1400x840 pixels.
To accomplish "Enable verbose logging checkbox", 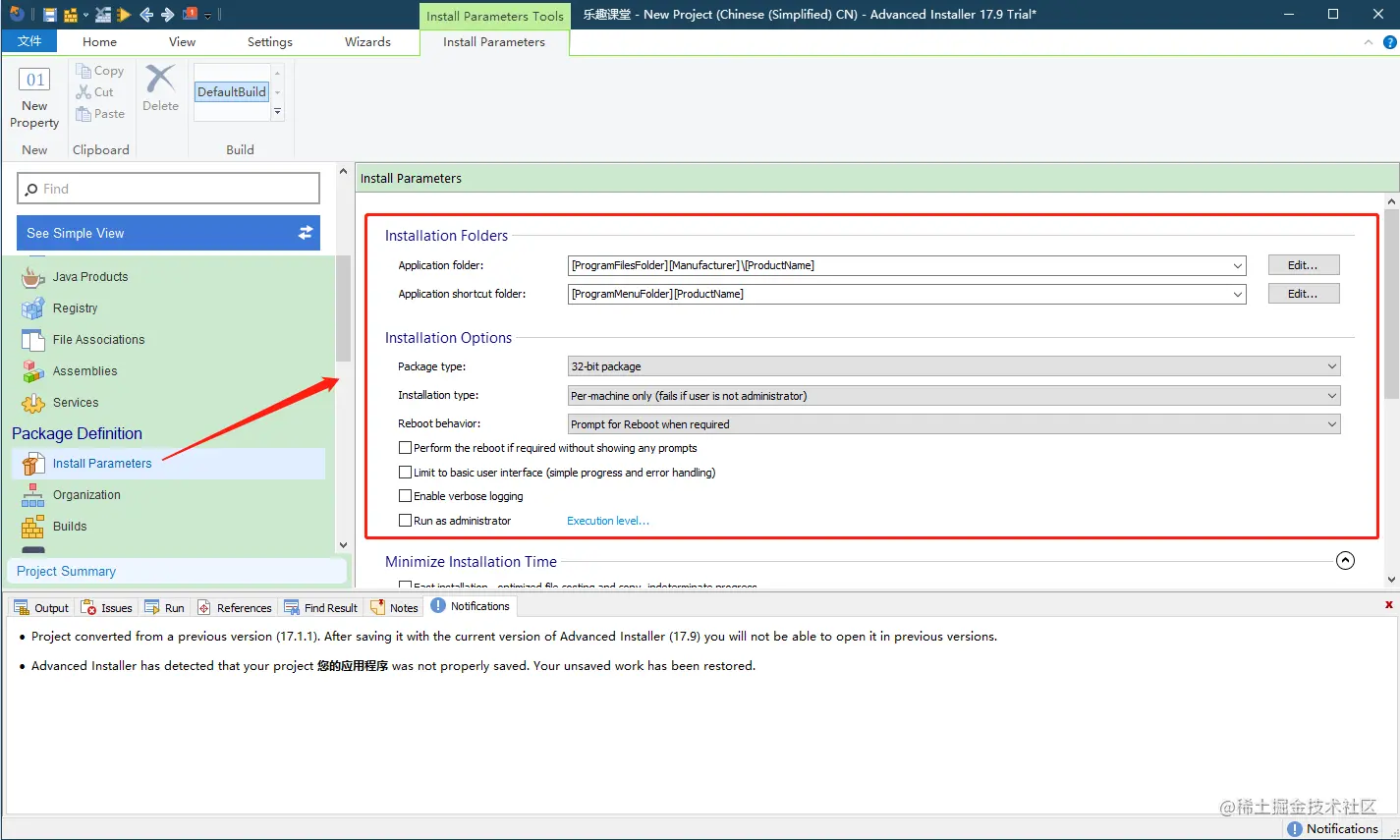I will (405, 496).
